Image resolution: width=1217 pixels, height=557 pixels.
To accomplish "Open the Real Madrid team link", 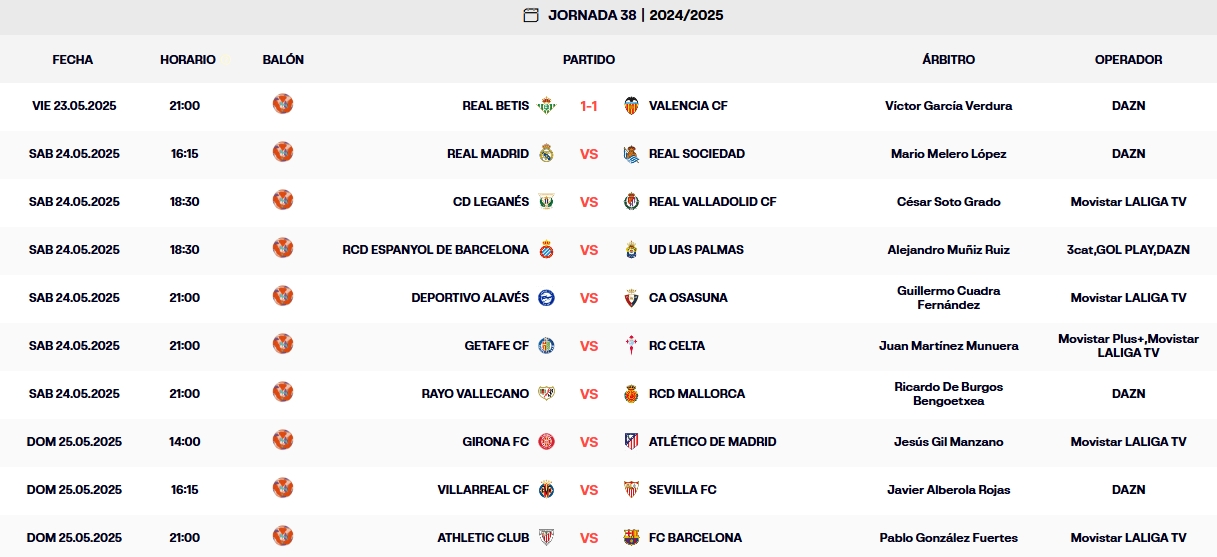I will click(488, 154).
